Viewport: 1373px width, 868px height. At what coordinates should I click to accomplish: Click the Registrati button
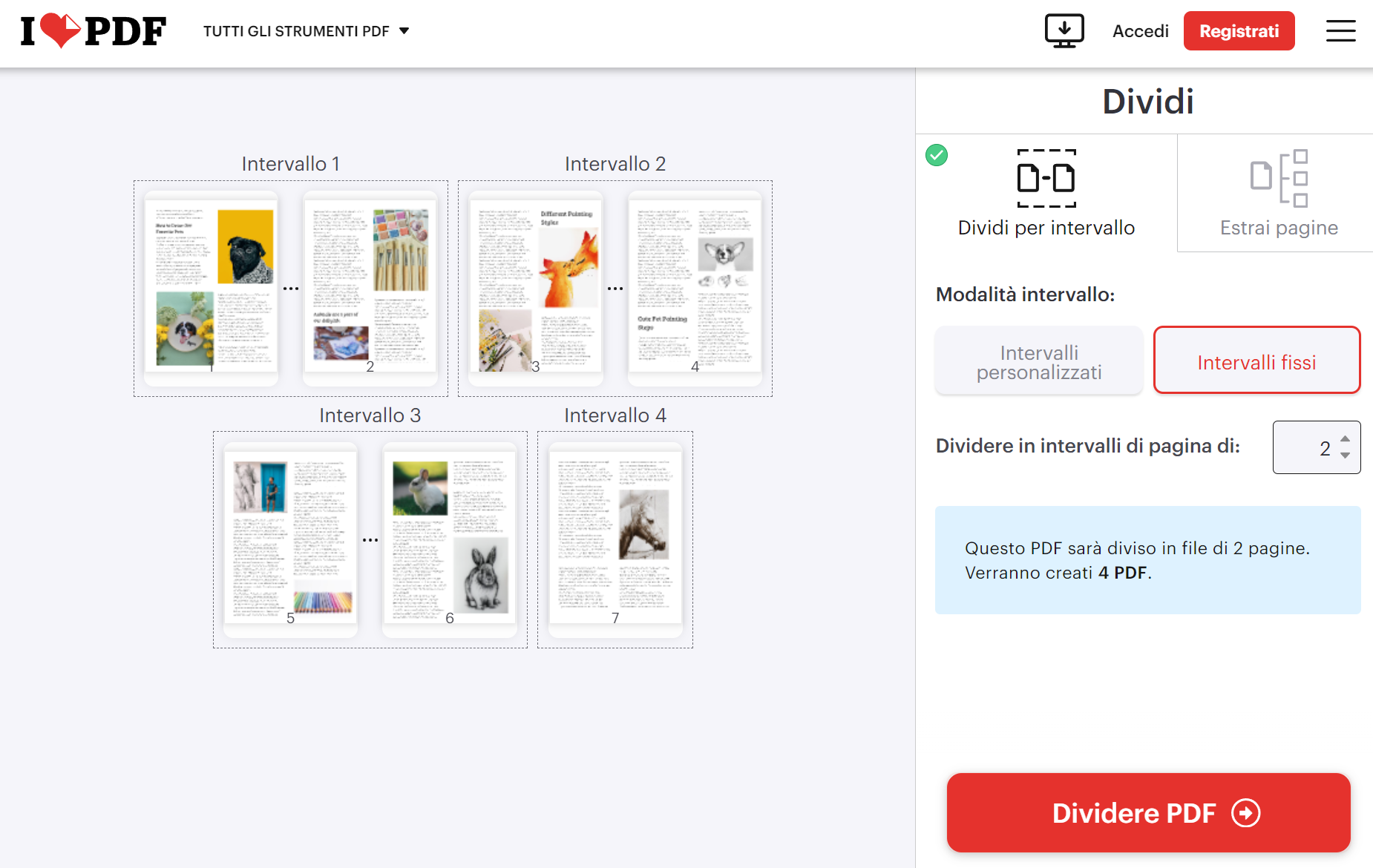[1239, 30]
